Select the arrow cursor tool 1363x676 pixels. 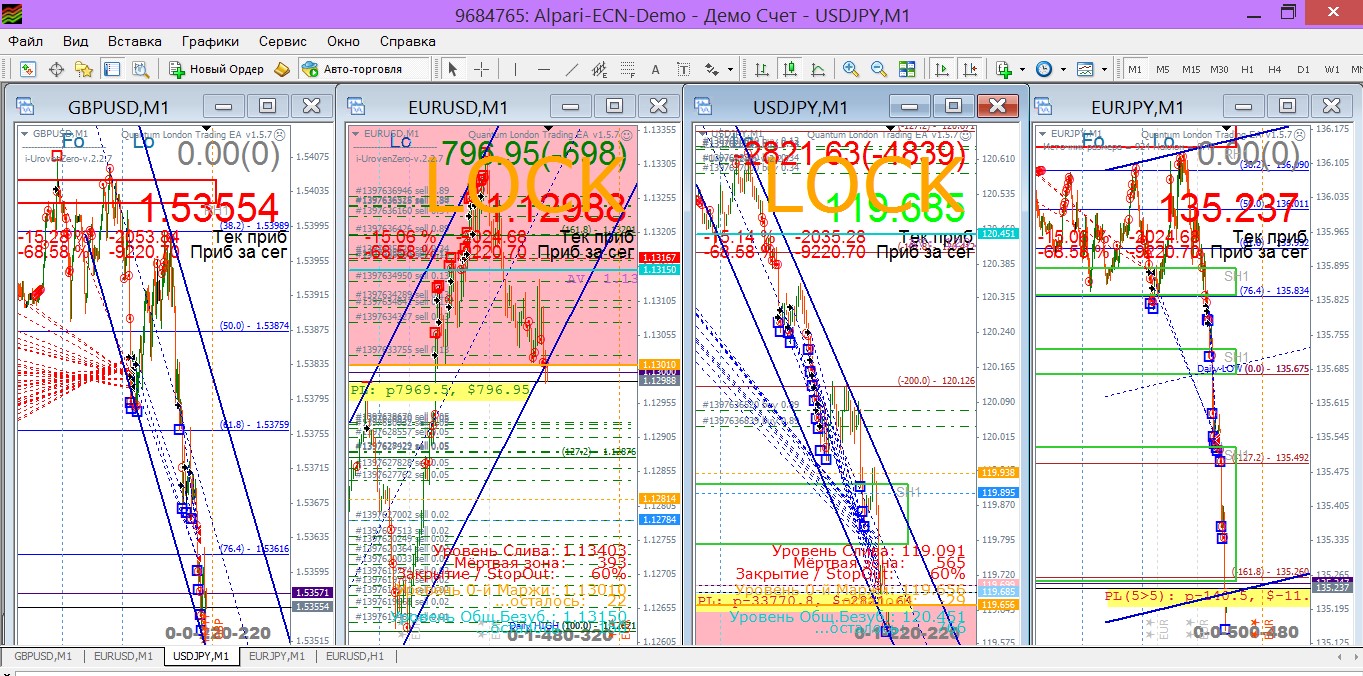tap(453, 69)
